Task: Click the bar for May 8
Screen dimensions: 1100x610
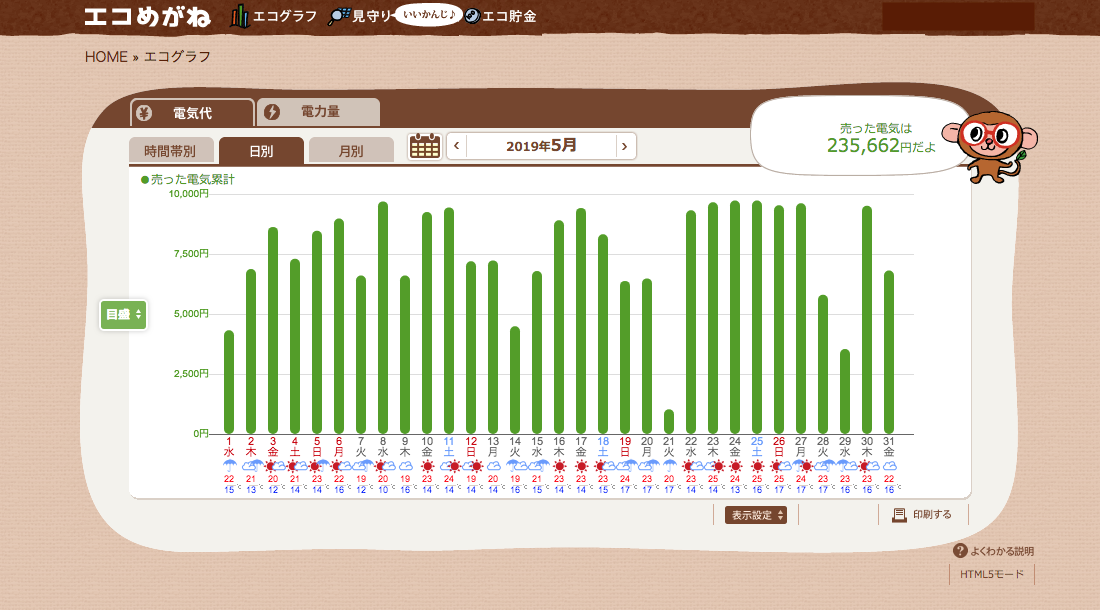Action: pos(383,318)
